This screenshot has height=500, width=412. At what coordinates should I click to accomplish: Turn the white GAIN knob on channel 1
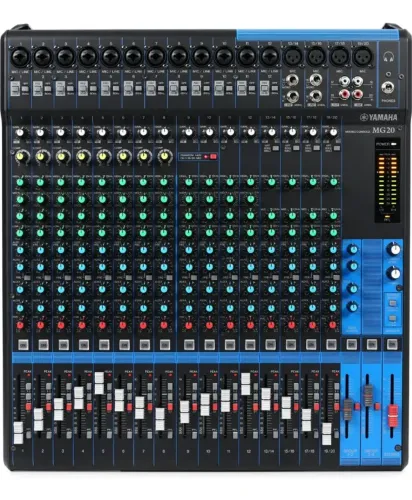click(x=20, y=132)
